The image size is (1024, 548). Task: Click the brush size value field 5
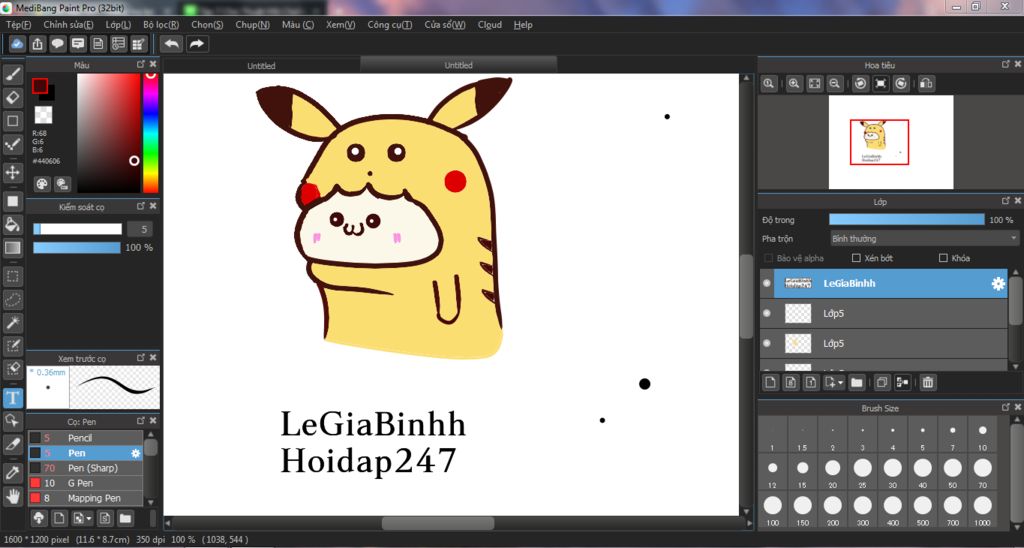(140, 229)
